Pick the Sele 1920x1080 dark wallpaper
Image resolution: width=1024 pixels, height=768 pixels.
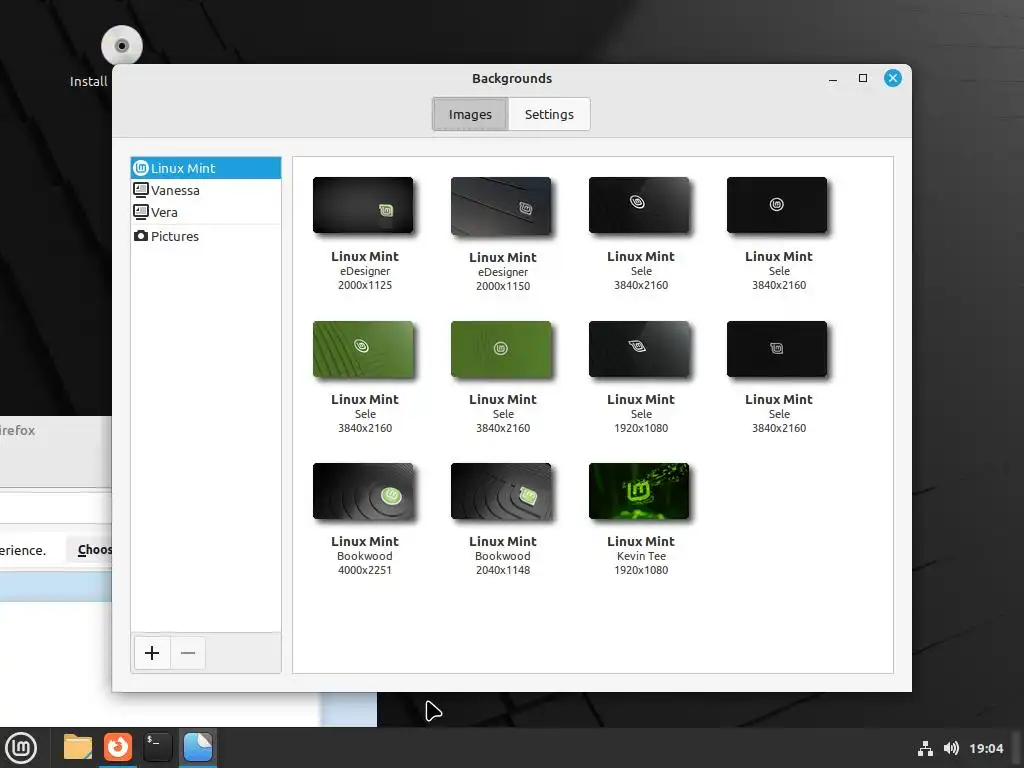639,349
